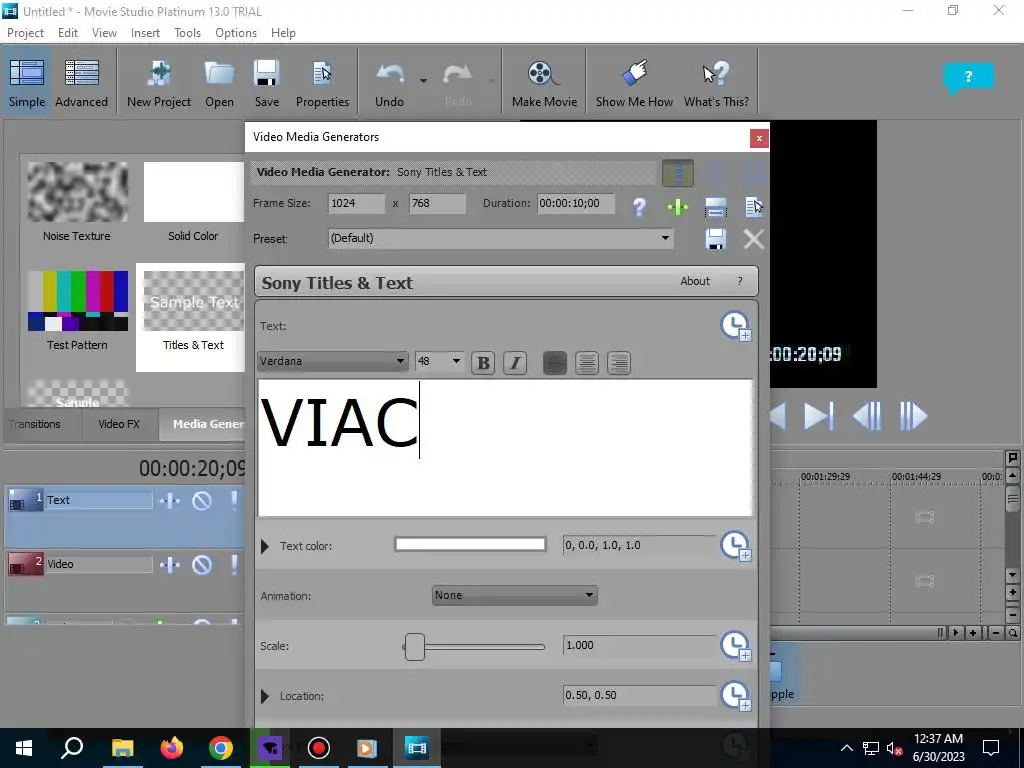This screenshot has width=1024, height=768.
Task: Mute the Text track
Action: [x=202, y=501]
